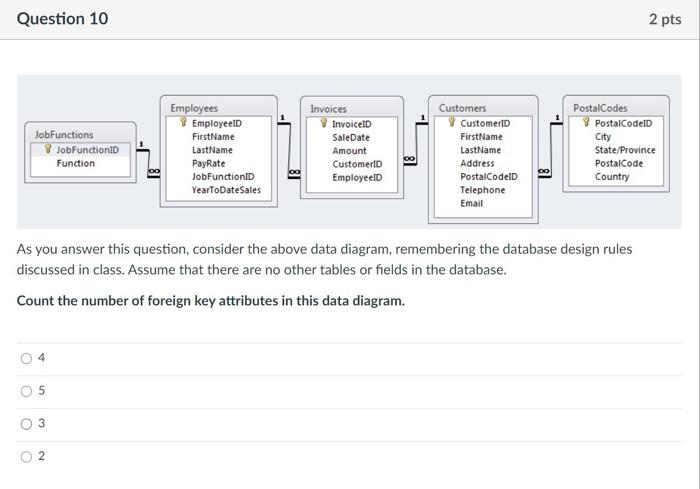Click the Question 10 heading
This screenshot has width=700, height=489.
62,18
